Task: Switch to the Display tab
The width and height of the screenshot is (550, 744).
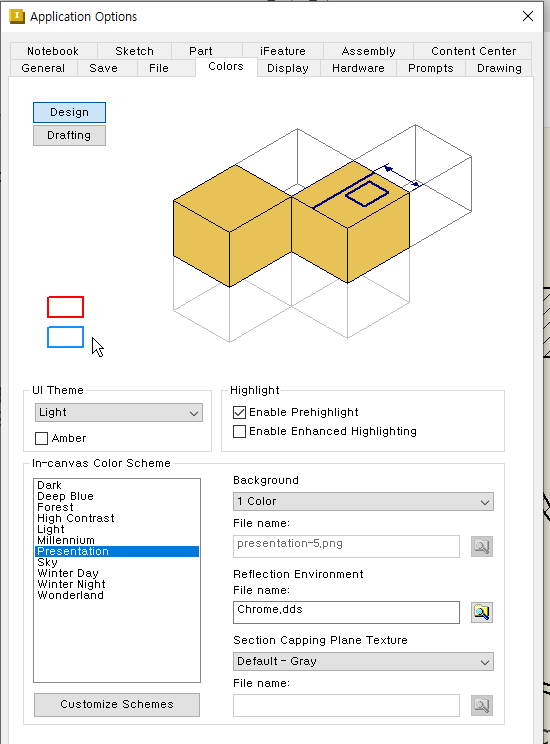Action: tap(288, 68)
